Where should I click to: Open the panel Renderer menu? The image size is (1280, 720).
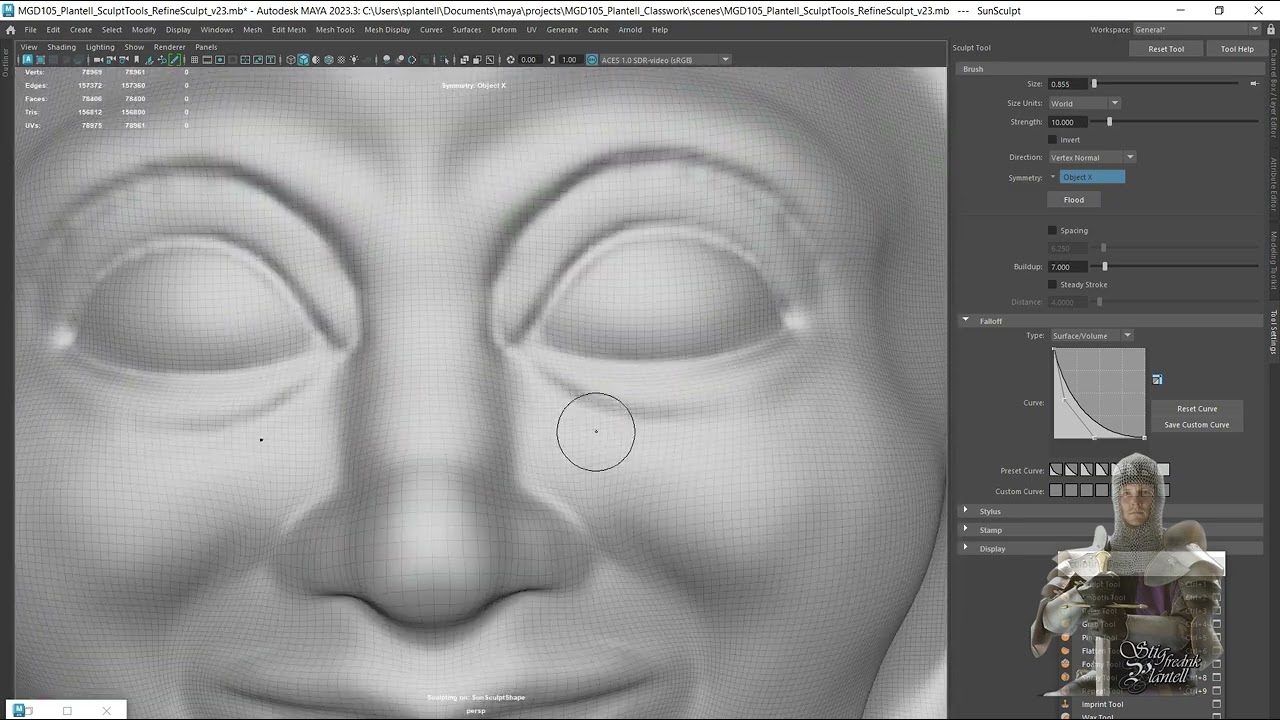tap(169, 47)
